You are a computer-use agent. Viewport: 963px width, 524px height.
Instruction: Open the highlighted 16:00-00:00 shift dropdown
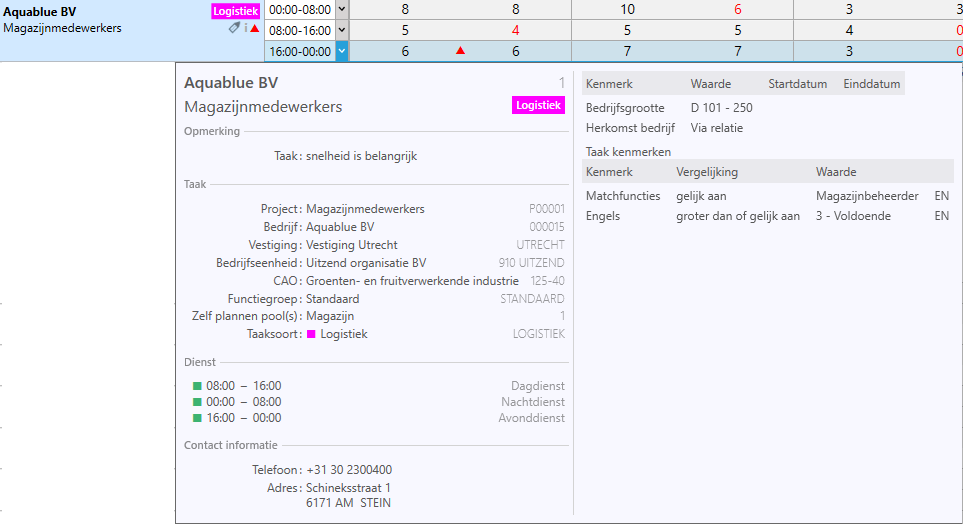pos(341,50)
